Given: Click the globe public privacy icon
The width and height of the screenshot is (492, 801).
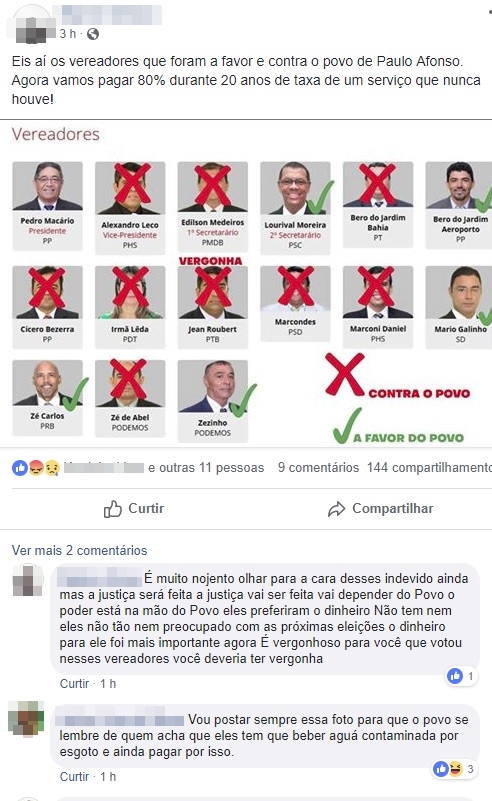Looking at the screenshot, I should pyautogui.click(x=93, y=34).
